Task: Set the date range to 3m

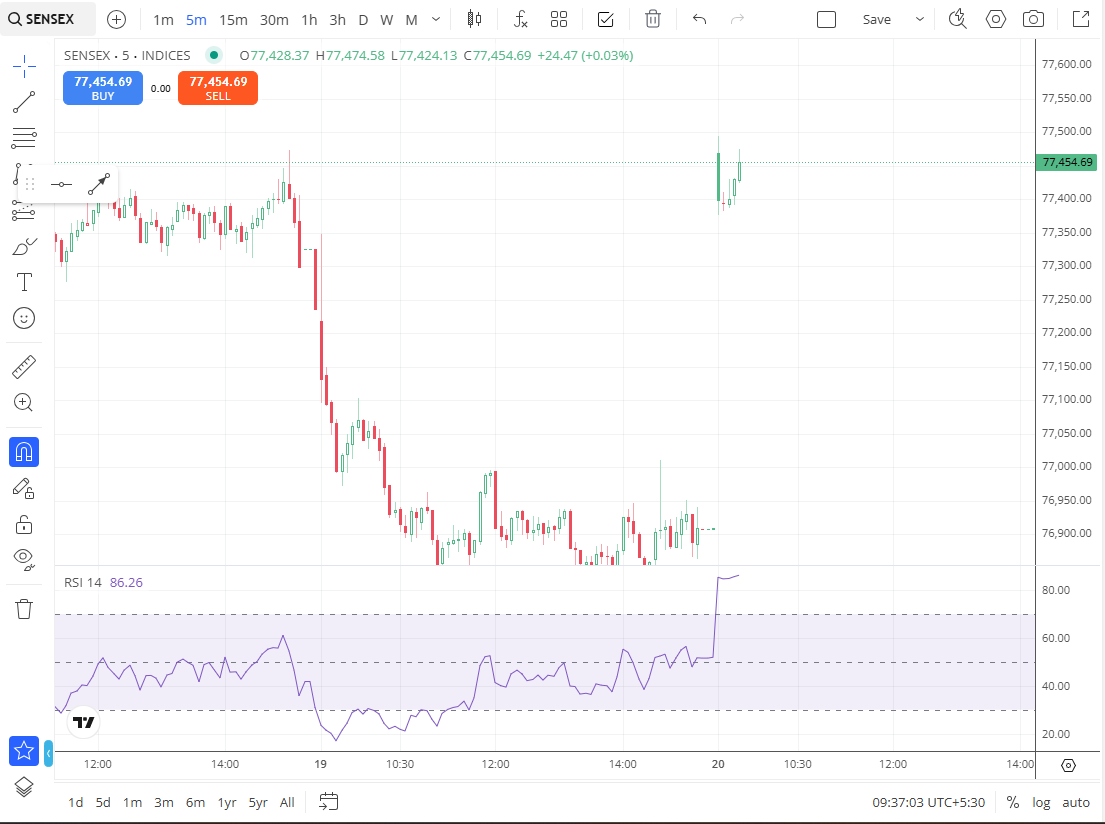Action: click(x=163, y=802)
